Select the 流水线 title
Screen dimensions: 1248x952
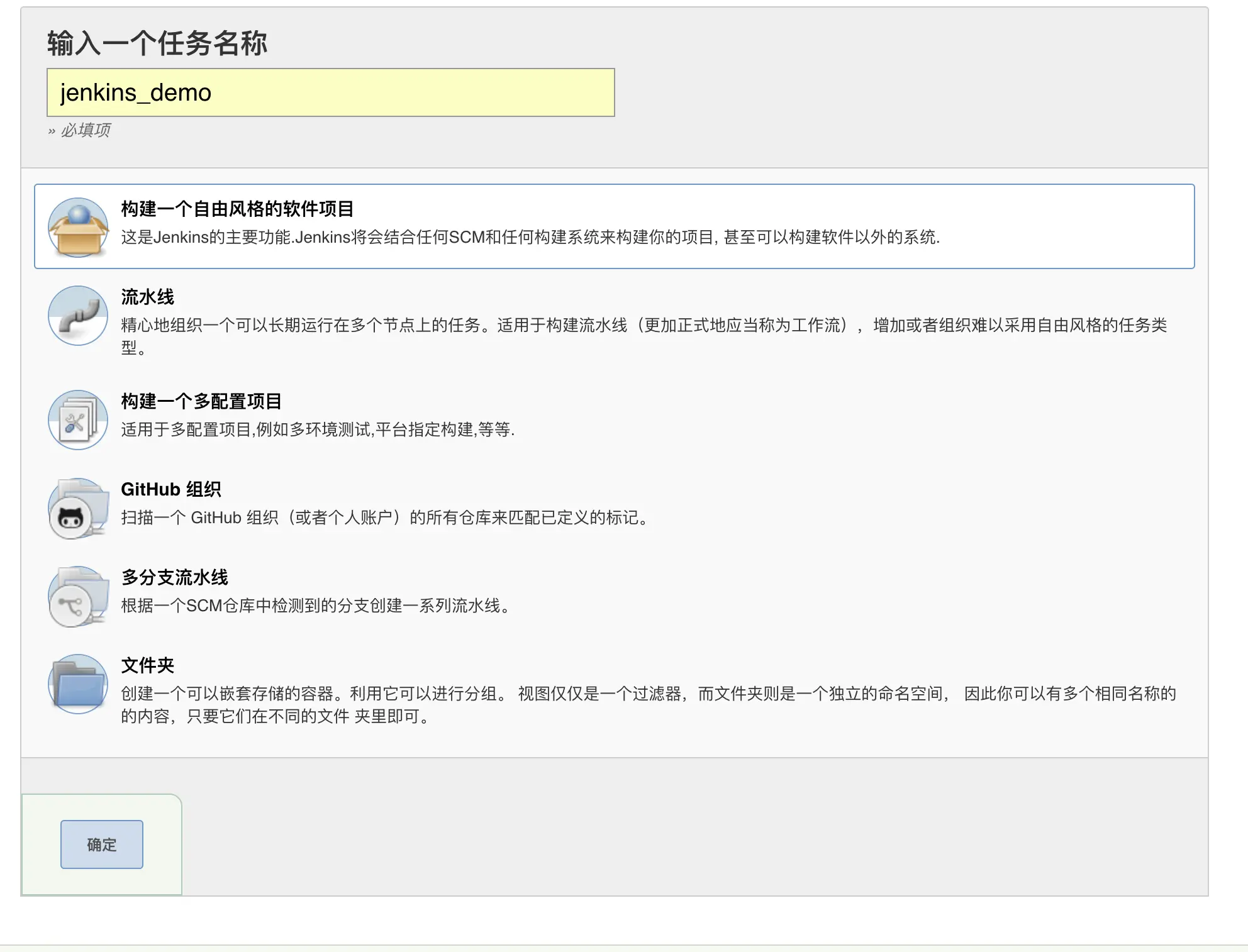click(147, 297)
